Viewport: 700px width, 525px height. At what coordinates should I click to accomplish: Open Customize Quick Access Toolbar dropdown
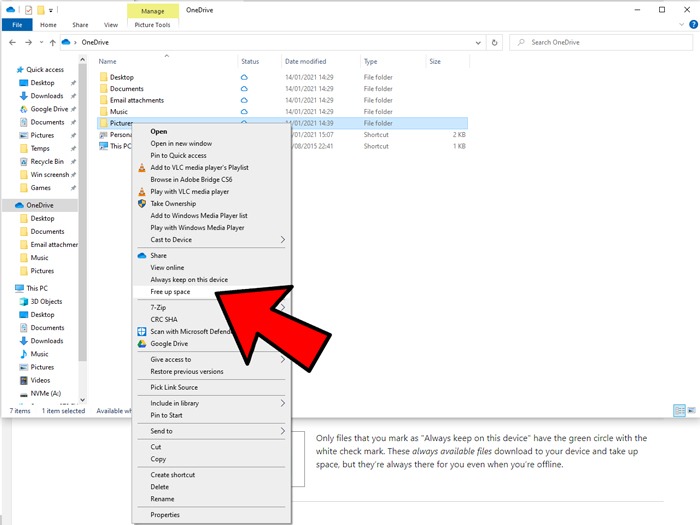pos(51,10)
